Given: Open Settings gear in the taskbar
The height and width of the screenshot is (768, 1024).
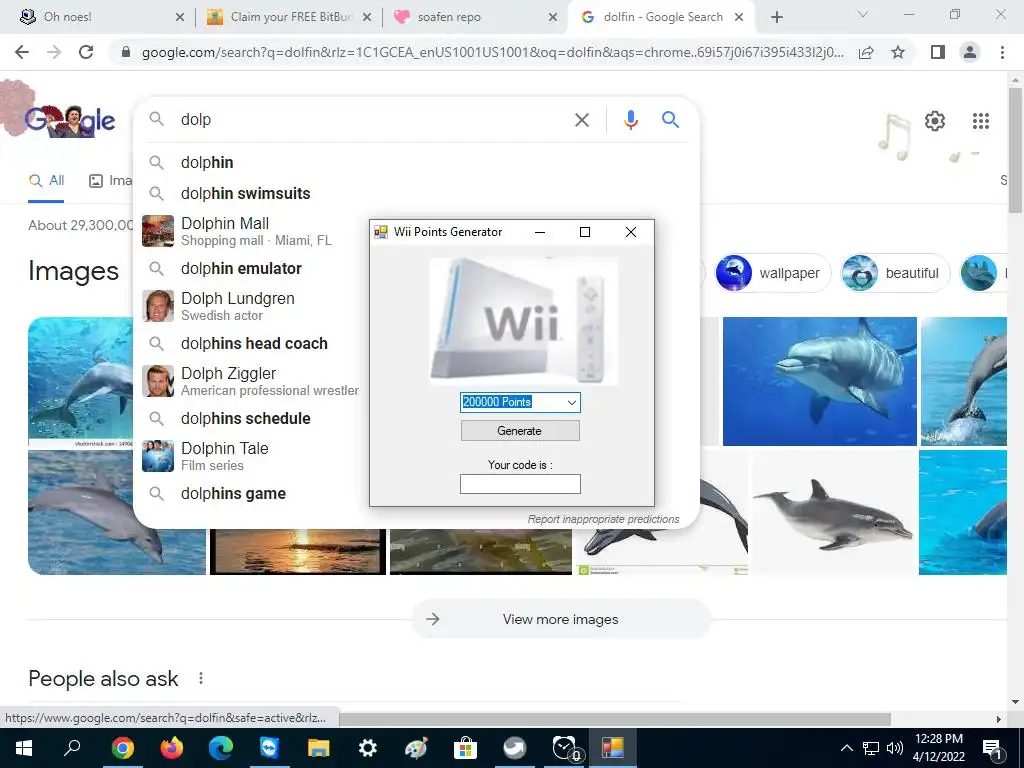Looking at the screenshot, I should point(368,748).
